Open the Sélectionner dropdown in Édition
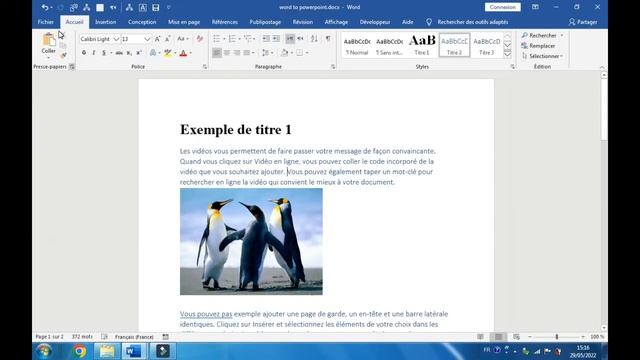The width and height of the screenshot is (640, 360). [543, 56]
